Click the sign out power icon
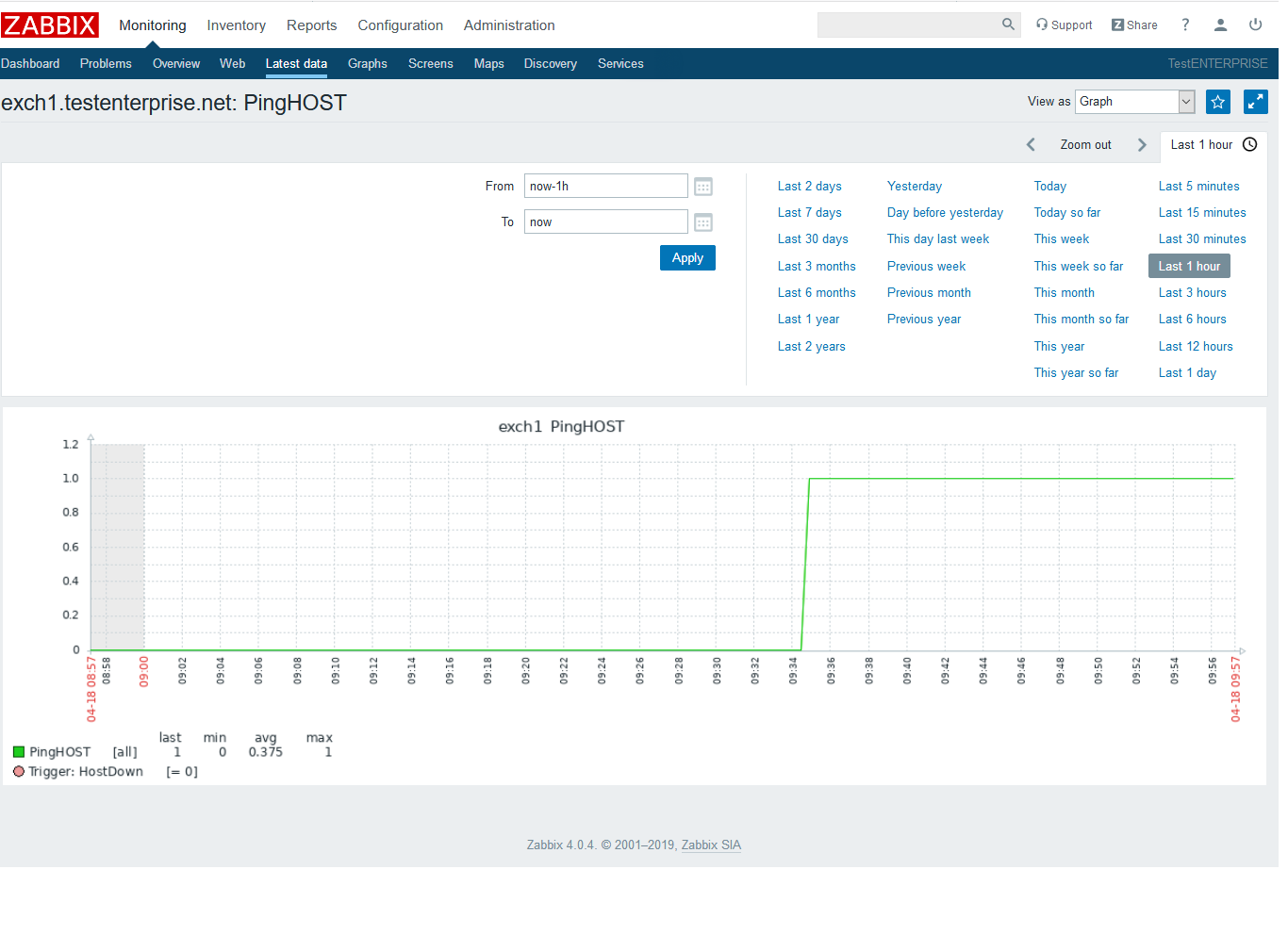Screen dimensions: 1288x935 coord(1255,25)
